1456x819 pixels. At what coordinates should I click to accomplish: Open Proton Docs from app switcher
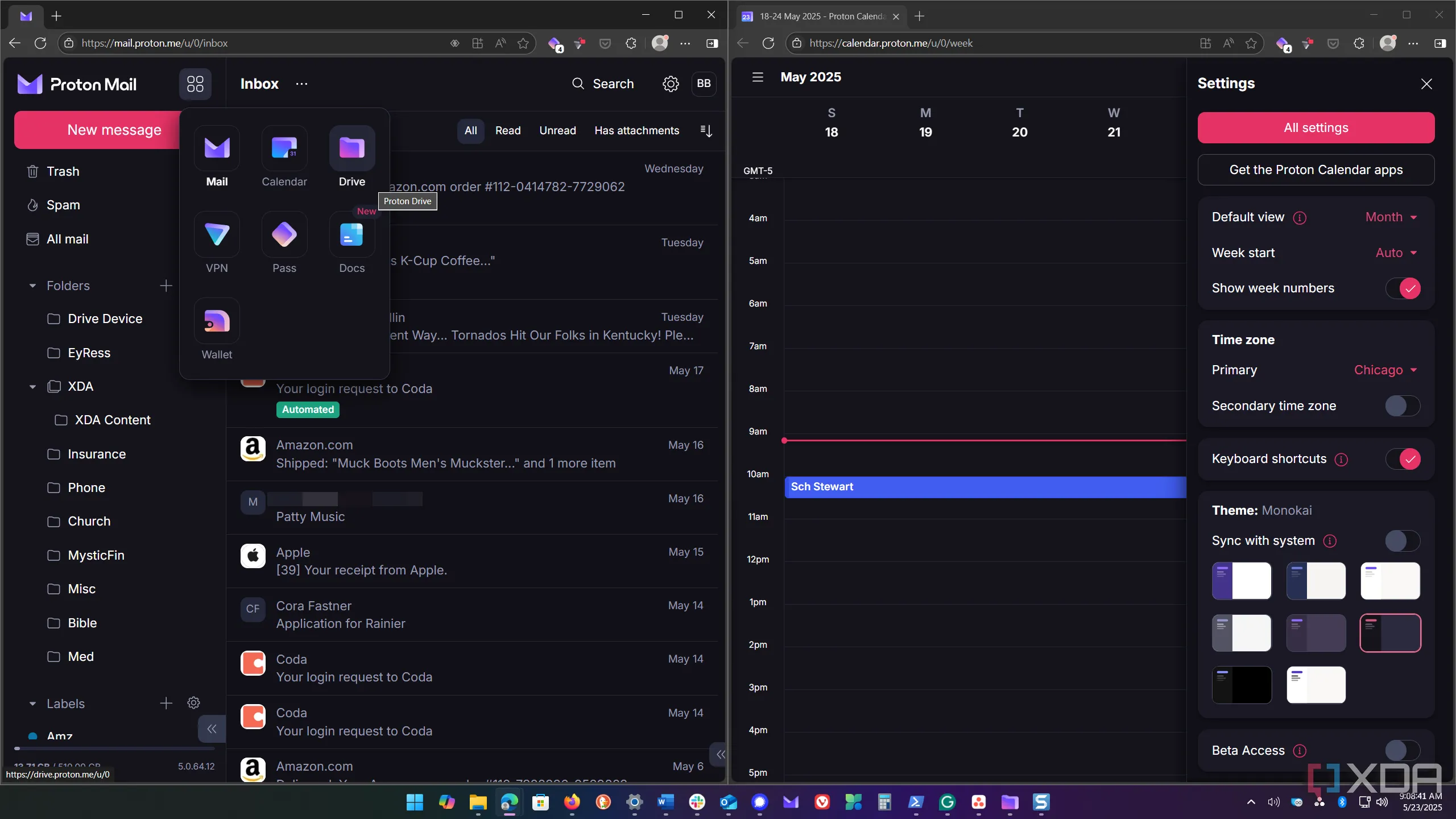click(x=352, y=243)
